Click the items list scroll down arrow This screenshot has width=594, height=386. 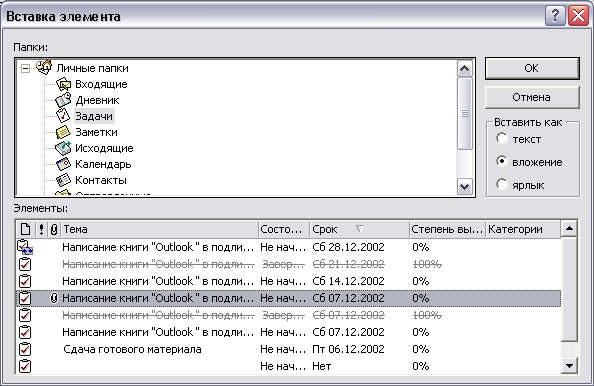tap(569, 366)
